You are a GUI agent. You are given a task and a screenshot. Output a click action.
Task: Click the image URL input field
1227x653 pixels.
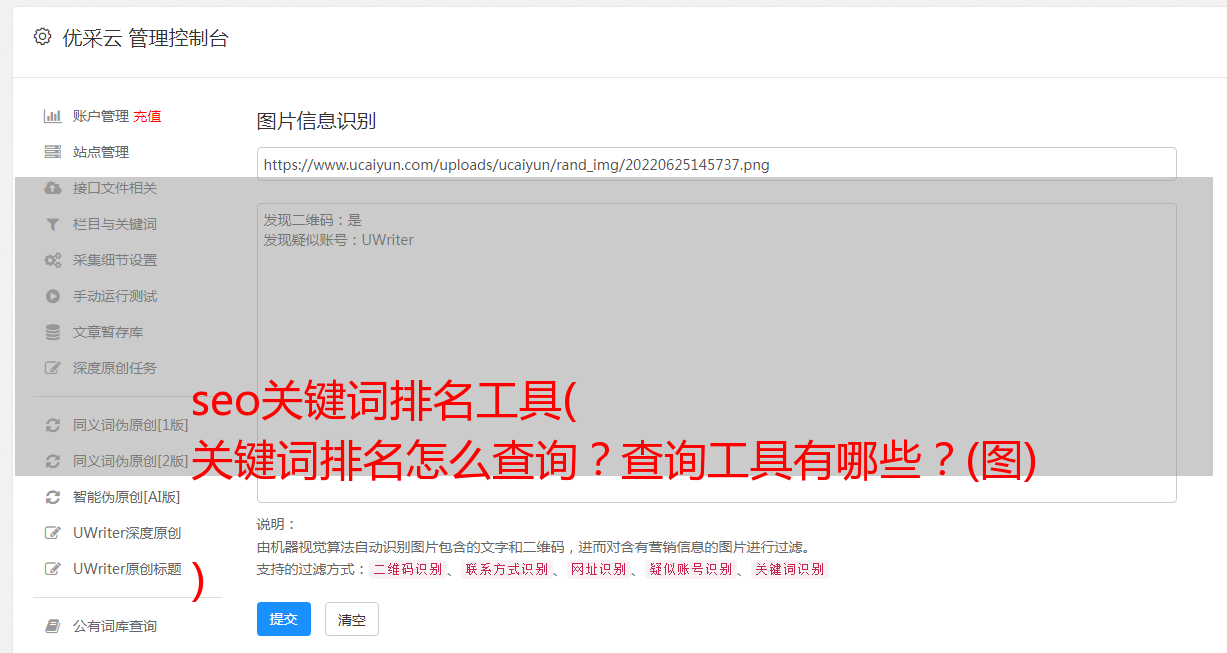pos(716,164)
